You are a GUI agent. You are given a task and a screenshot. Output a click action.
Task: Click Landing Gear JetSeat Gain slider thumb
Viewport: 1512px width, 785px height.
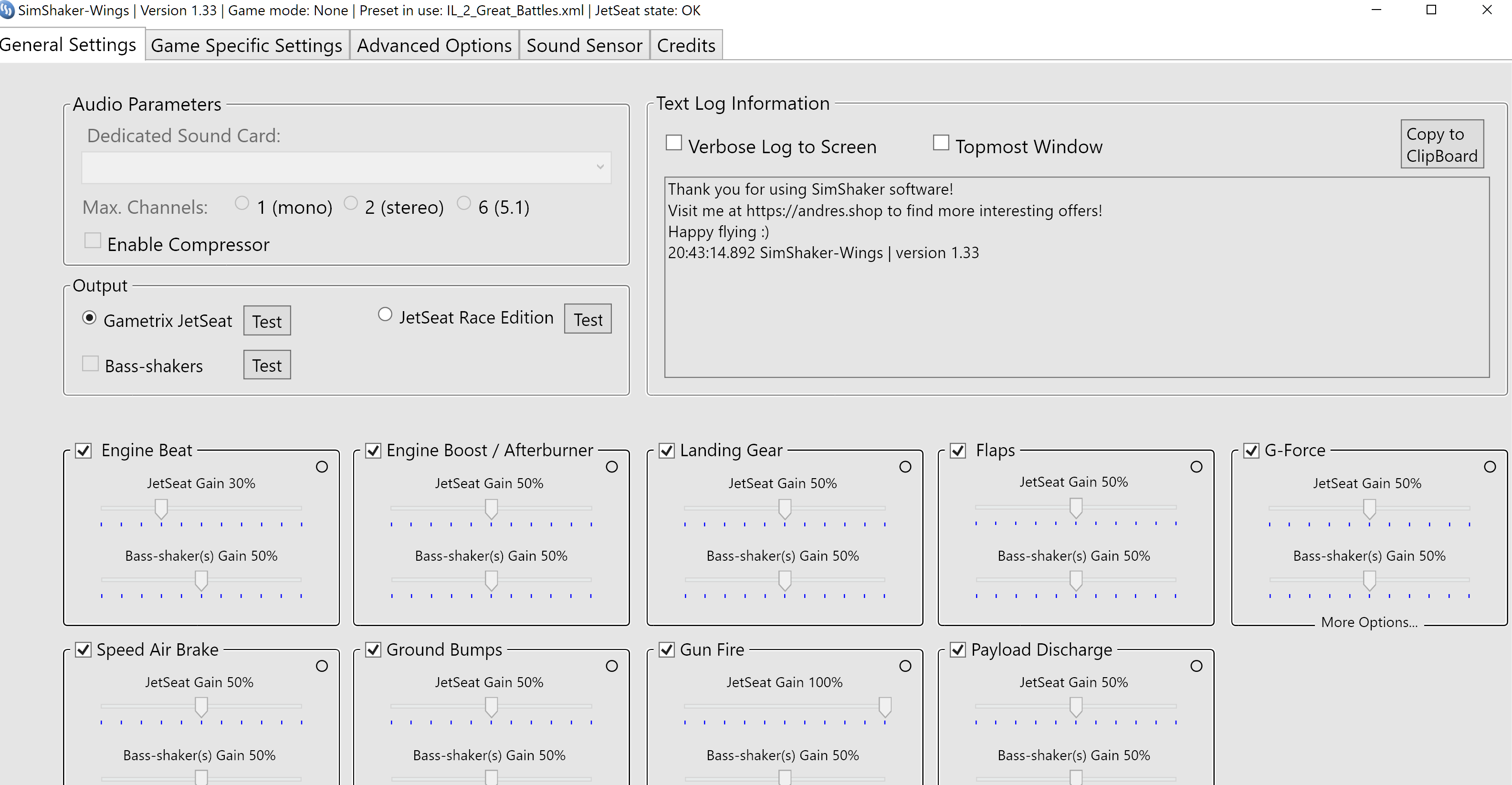click(785, 509)
